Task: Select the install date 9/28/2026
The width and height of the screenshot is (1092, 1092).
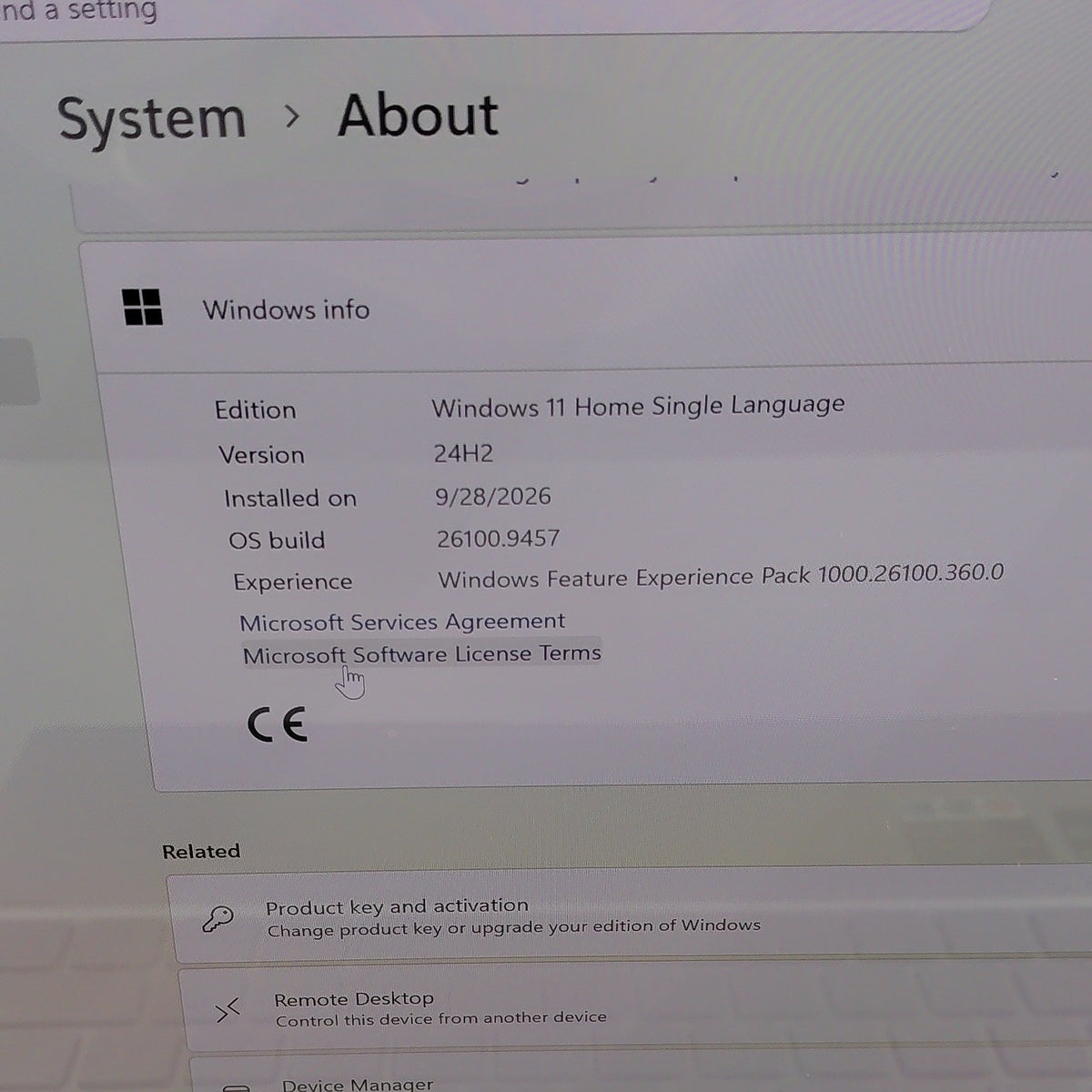Action: coord(493,496)
